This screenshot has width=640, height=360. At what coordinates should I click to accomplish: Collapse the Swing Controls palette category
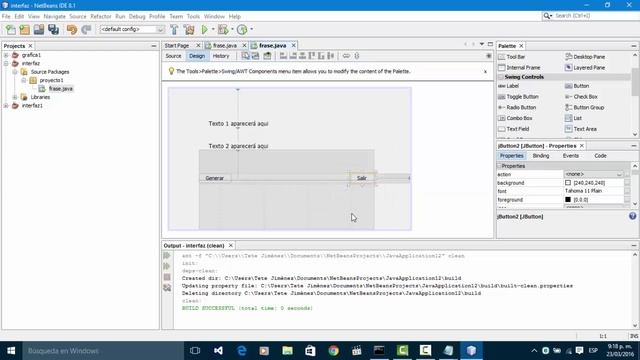click(x=501, y=77)
